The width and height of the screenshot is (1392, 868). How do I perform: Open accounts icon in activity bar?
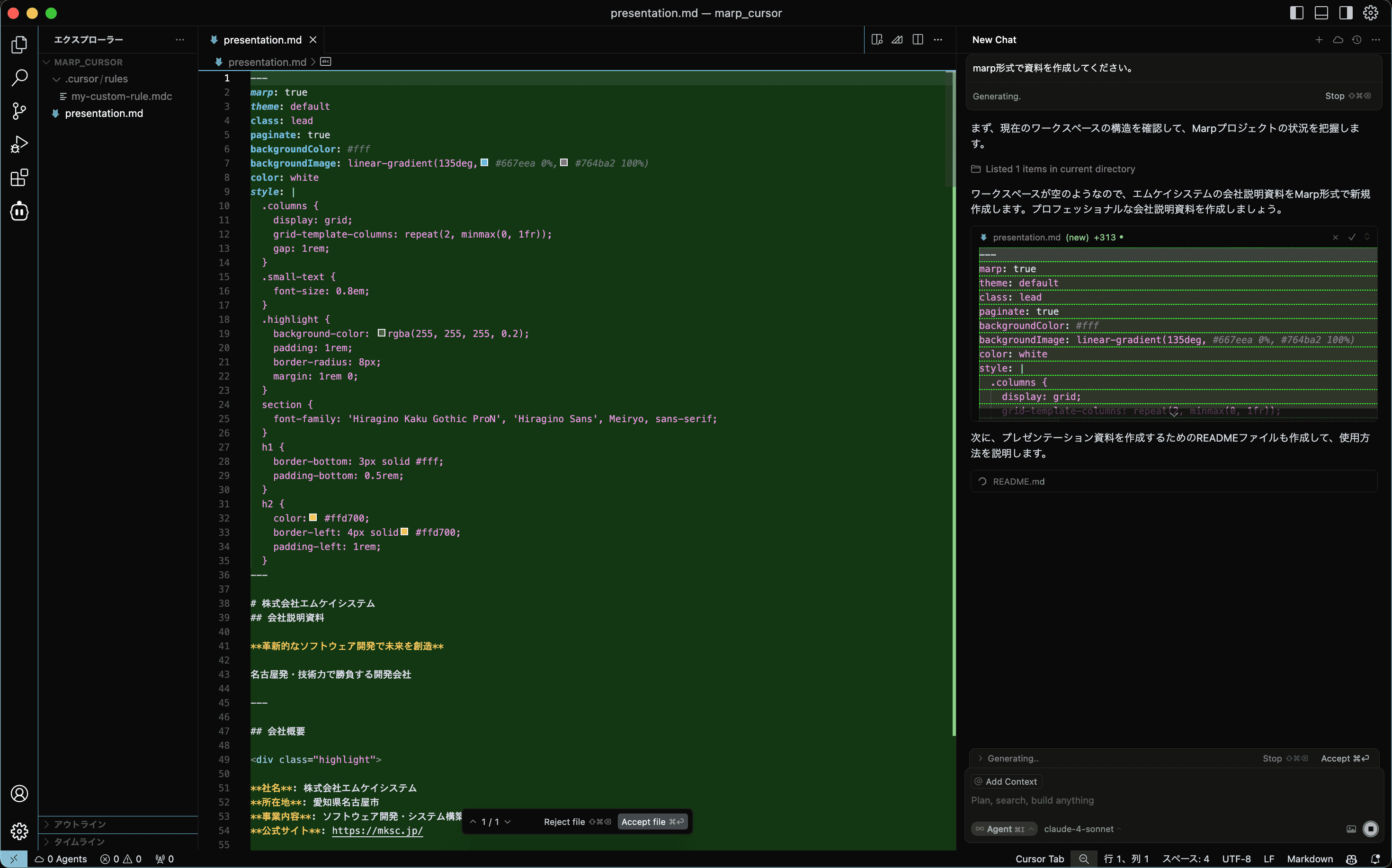[19, 793]
